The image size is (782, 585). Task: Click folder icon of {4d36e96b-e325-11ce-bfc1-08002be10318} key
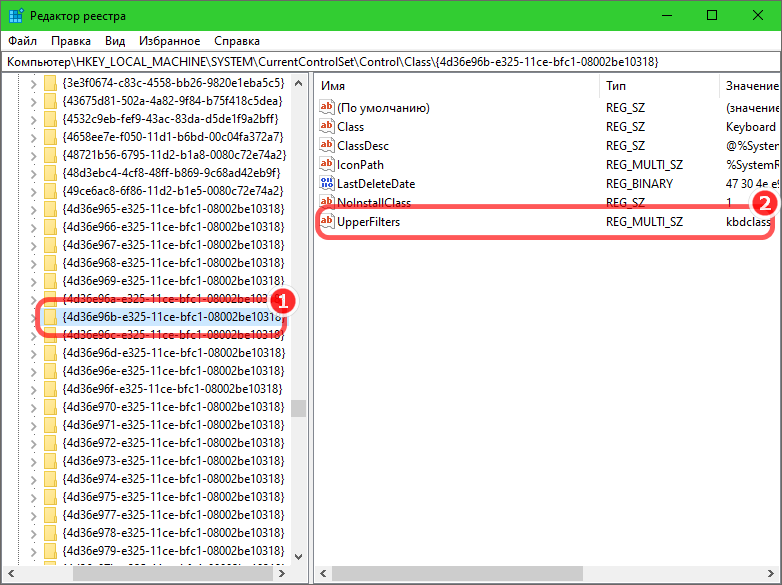point(49,317)
